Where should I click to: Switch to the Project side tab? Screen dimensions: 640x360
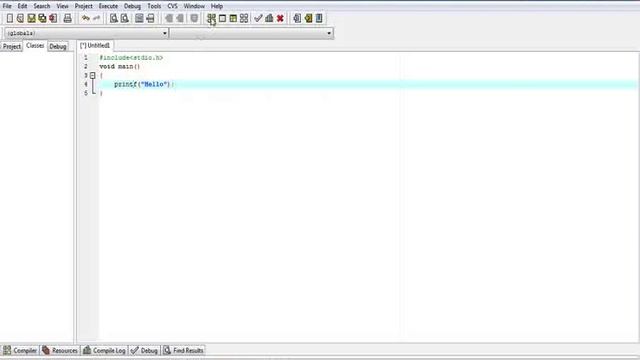click(12, 47)
